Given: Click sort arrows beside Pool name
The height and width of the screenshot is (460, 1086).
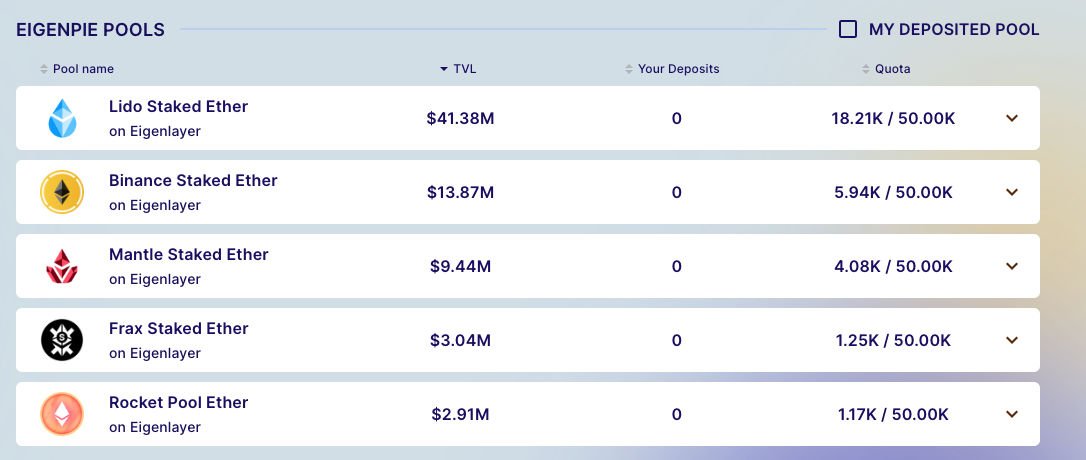Looking at the screenshot, I should point(44,69).
